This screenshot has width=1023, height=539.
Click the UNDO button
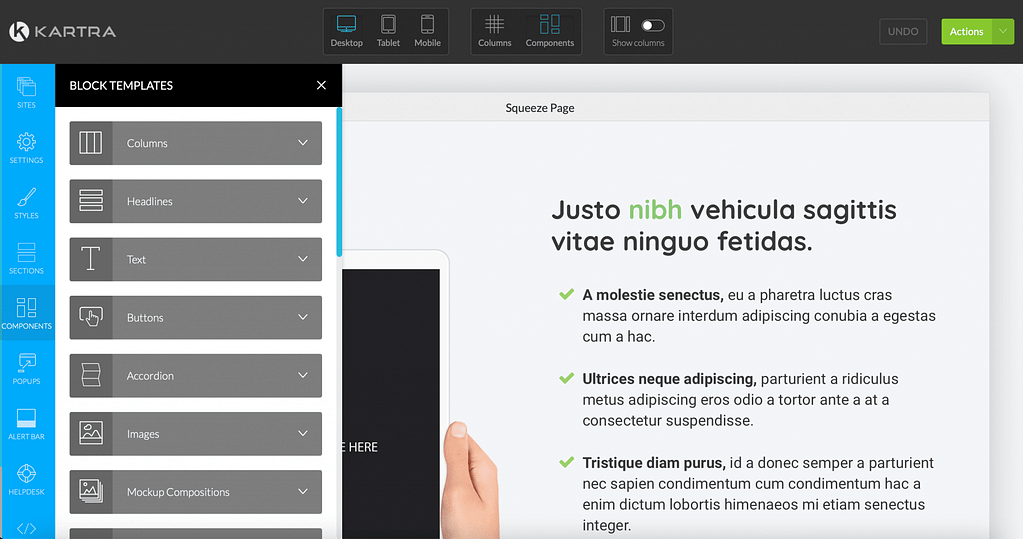coord(903,32)
